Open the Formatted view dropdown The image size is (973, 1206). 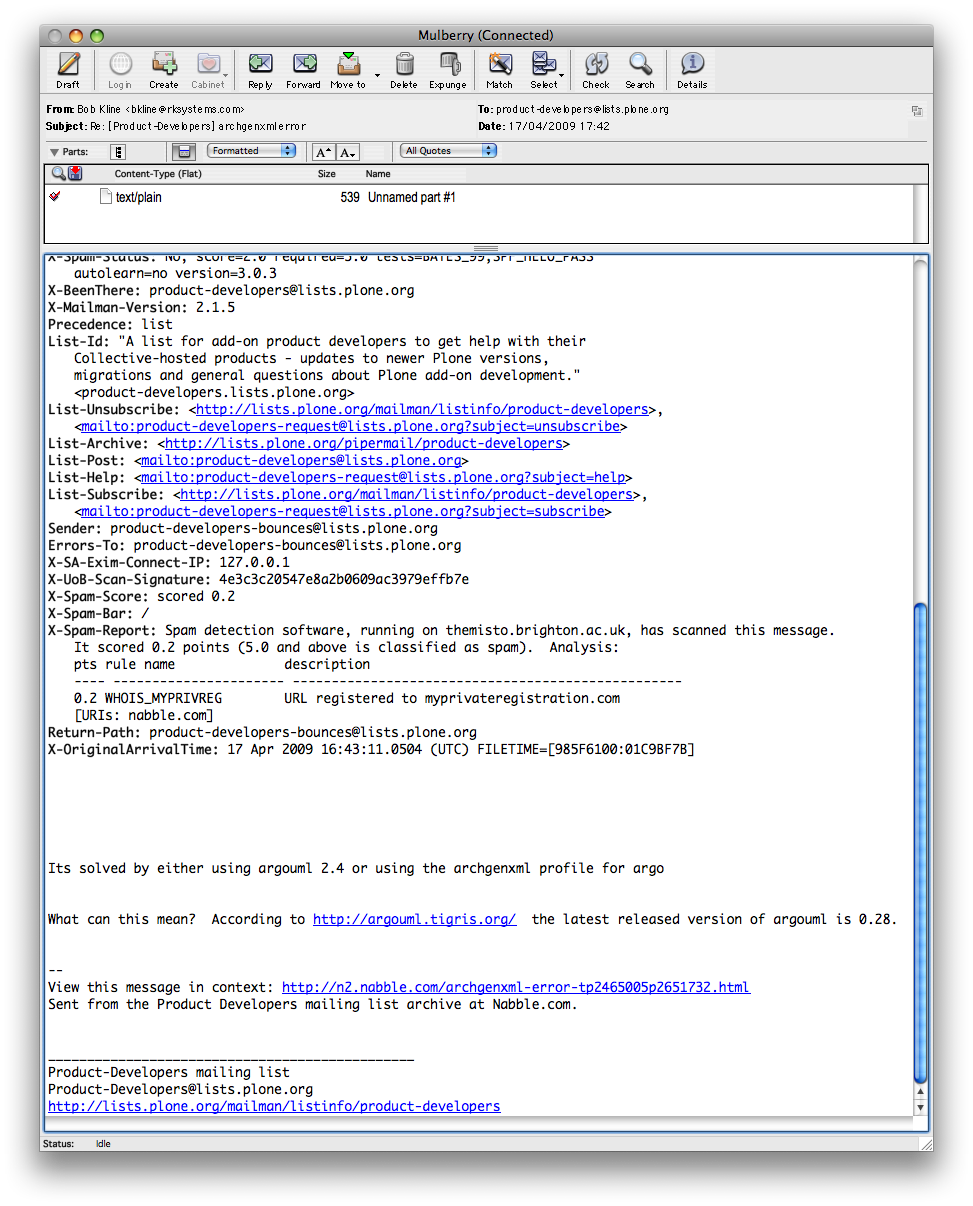point(251,151)
